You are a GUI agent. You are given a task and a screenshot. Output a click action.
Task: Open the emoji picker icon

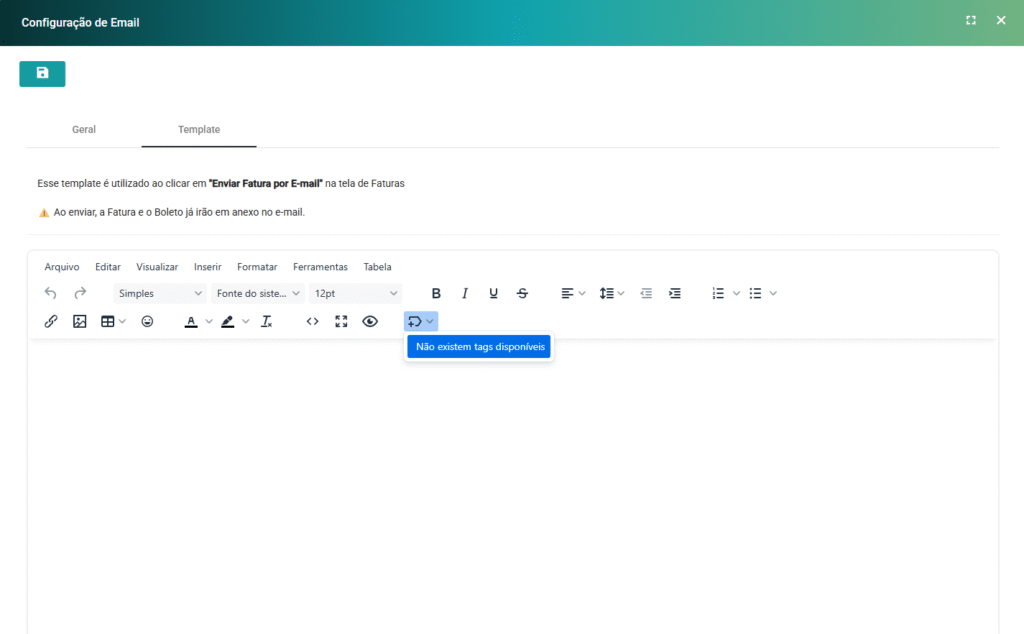pyautogui.click(x=147, y=322)
